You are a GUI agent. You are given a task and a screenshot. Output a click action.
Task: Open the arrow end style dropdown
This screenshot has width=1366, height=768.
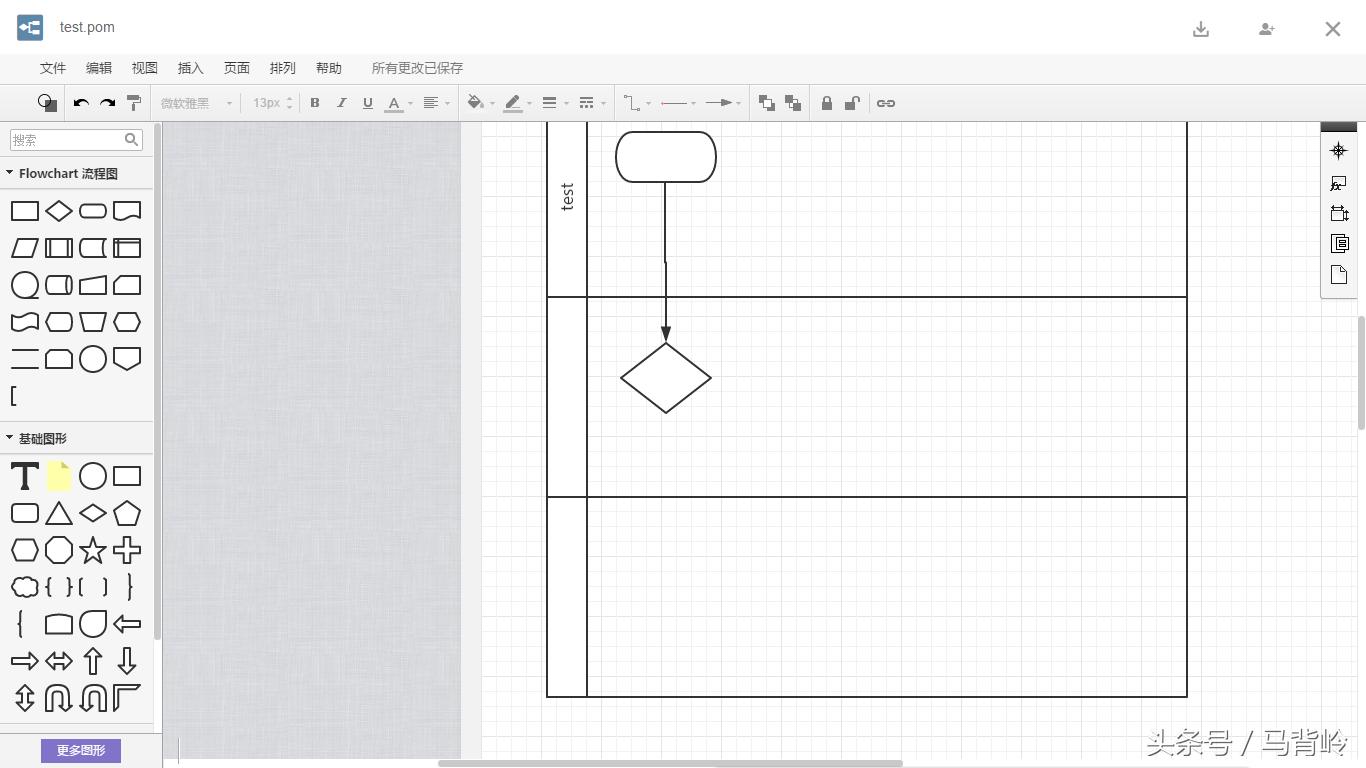click(723, 103)
